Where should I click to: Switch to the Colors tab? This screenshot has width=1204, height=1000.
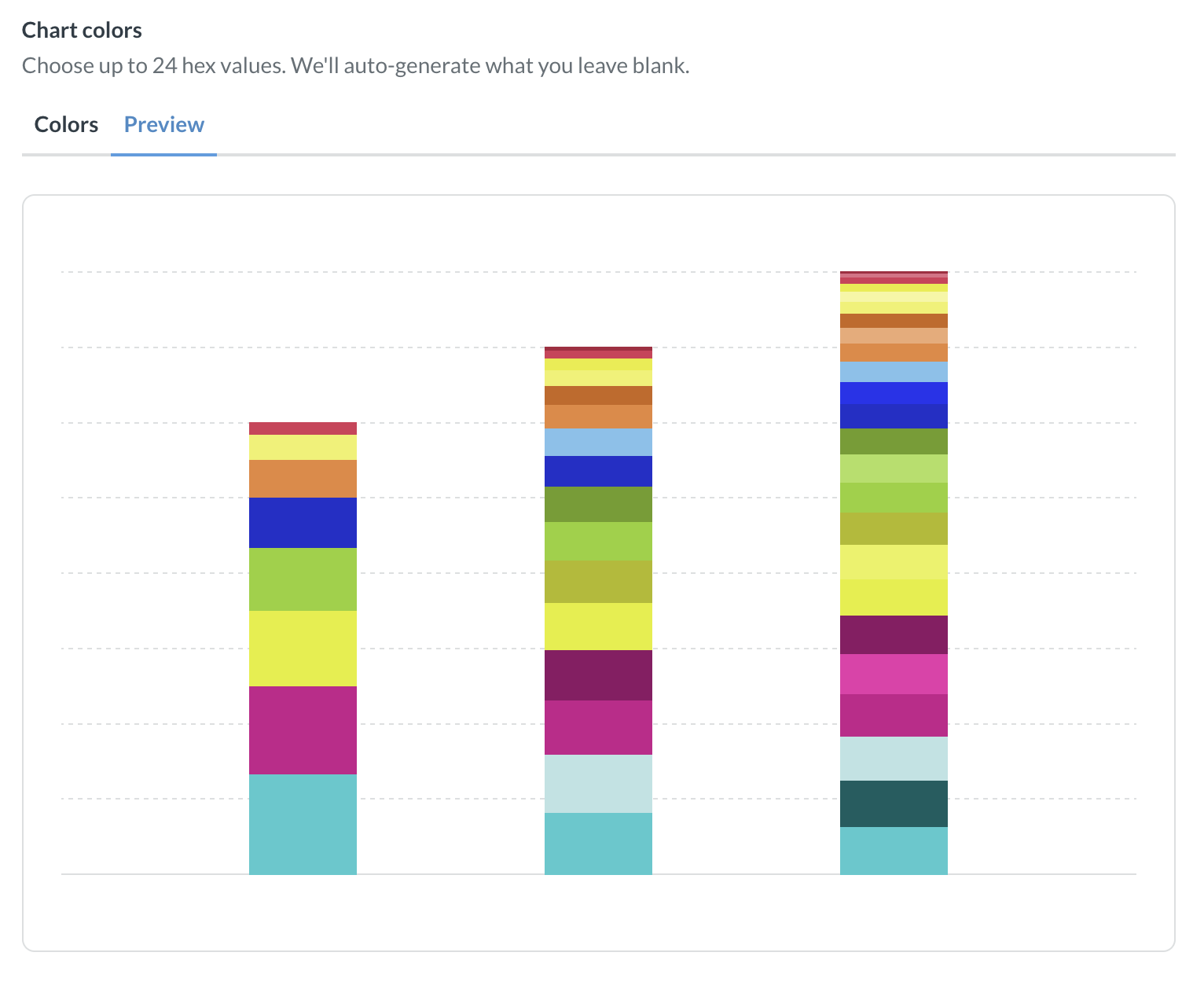point(66,124)
